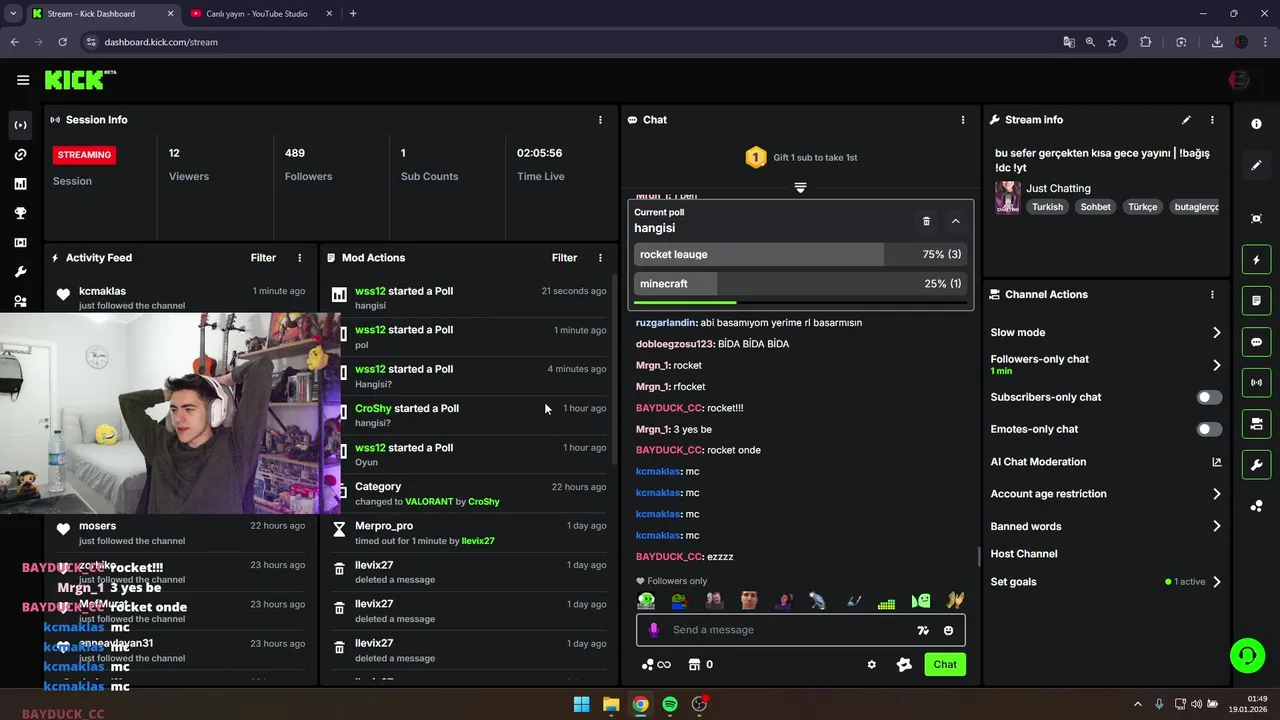
Task: Click the Turkish tag chip
Action: pyautogui.click(x=1047, y=207)
